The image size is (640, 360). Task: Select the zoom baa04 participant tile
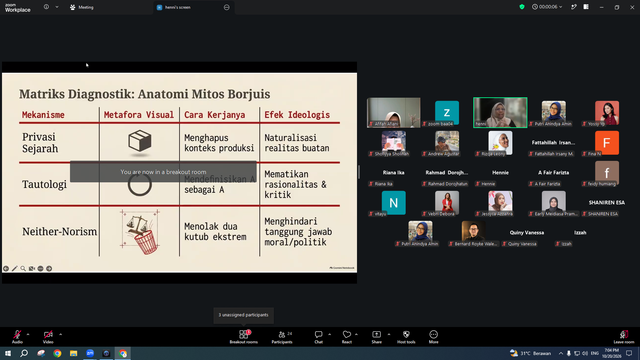click(x=447, y=112)
